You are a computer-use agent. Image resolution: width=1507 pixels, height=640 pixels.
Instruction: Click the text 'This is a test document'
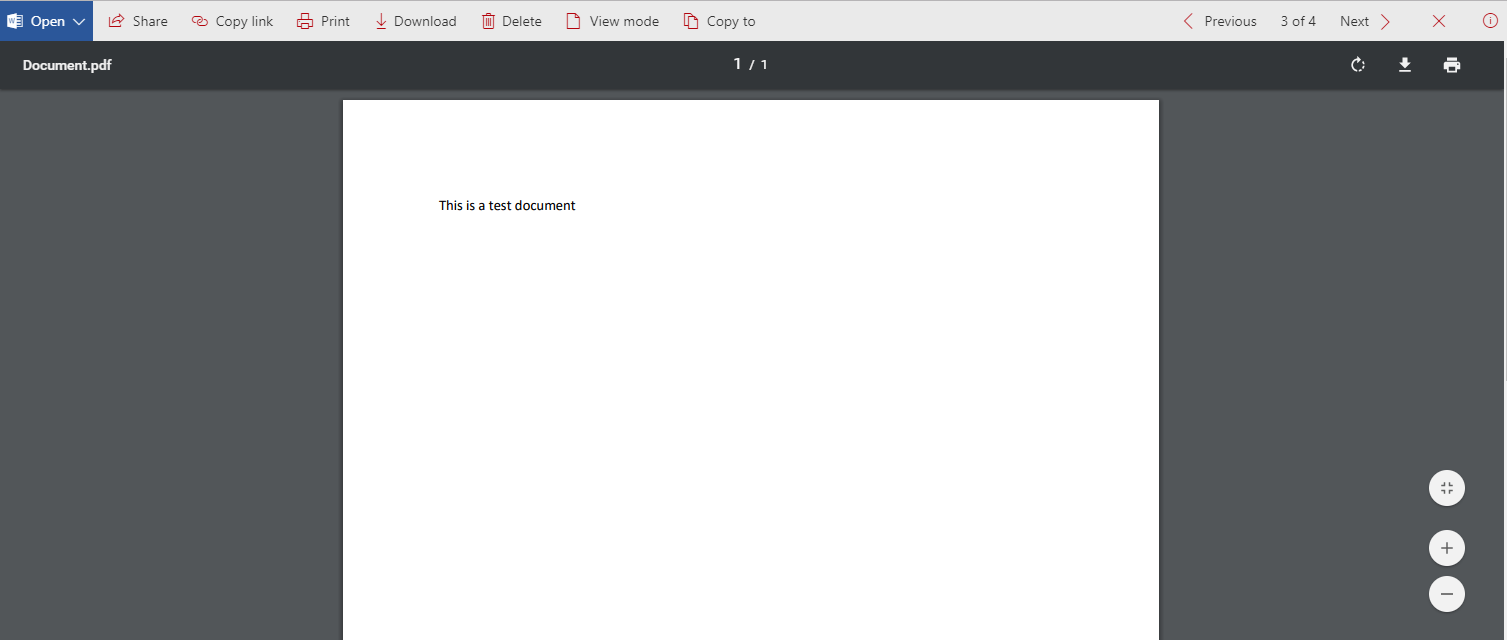pos(507,206)
